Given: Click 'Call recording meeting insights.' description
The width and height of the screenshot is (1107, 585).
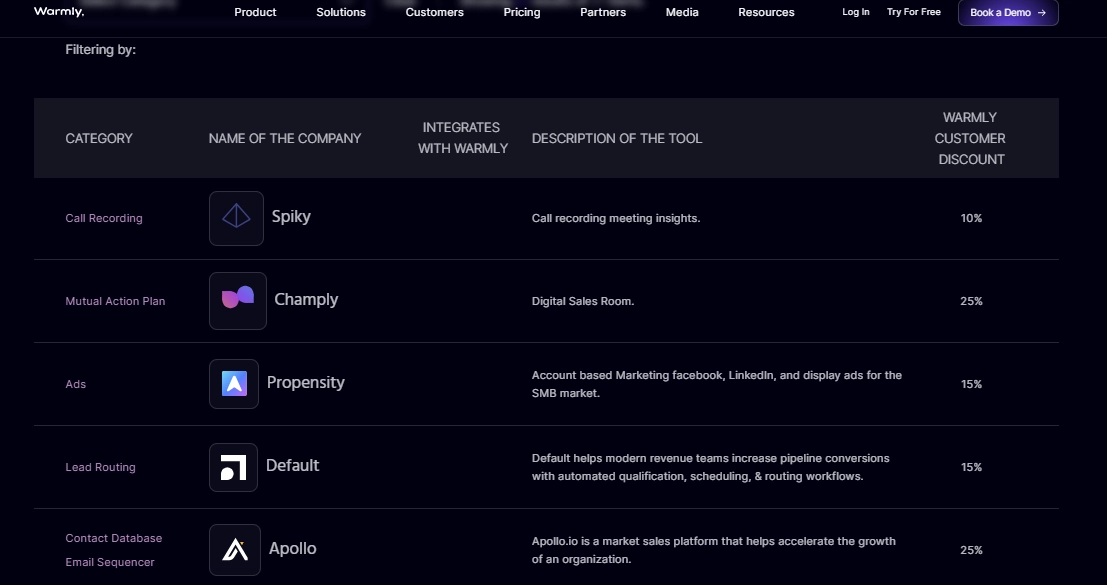Looking at the screenshot, I should (616, 218).
